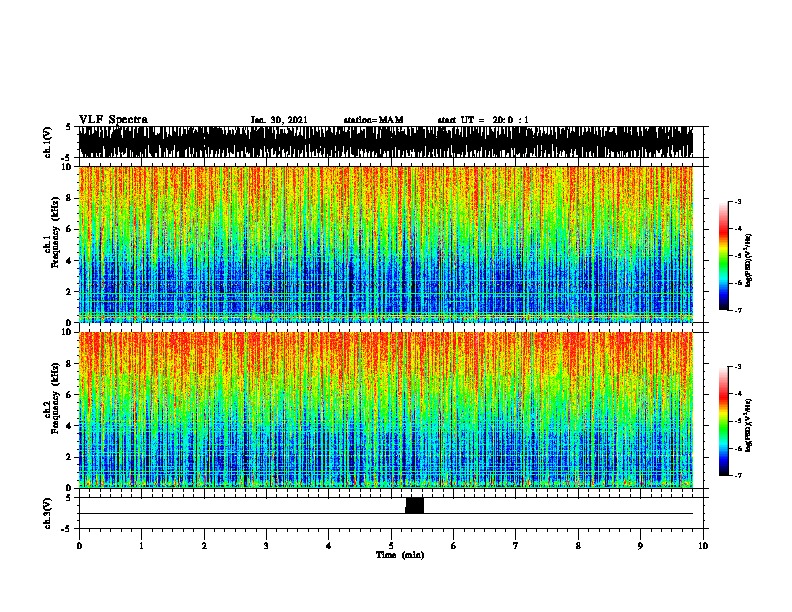Click the ch.2 "Frequency (kHz)" axis label

coord(55,398)
